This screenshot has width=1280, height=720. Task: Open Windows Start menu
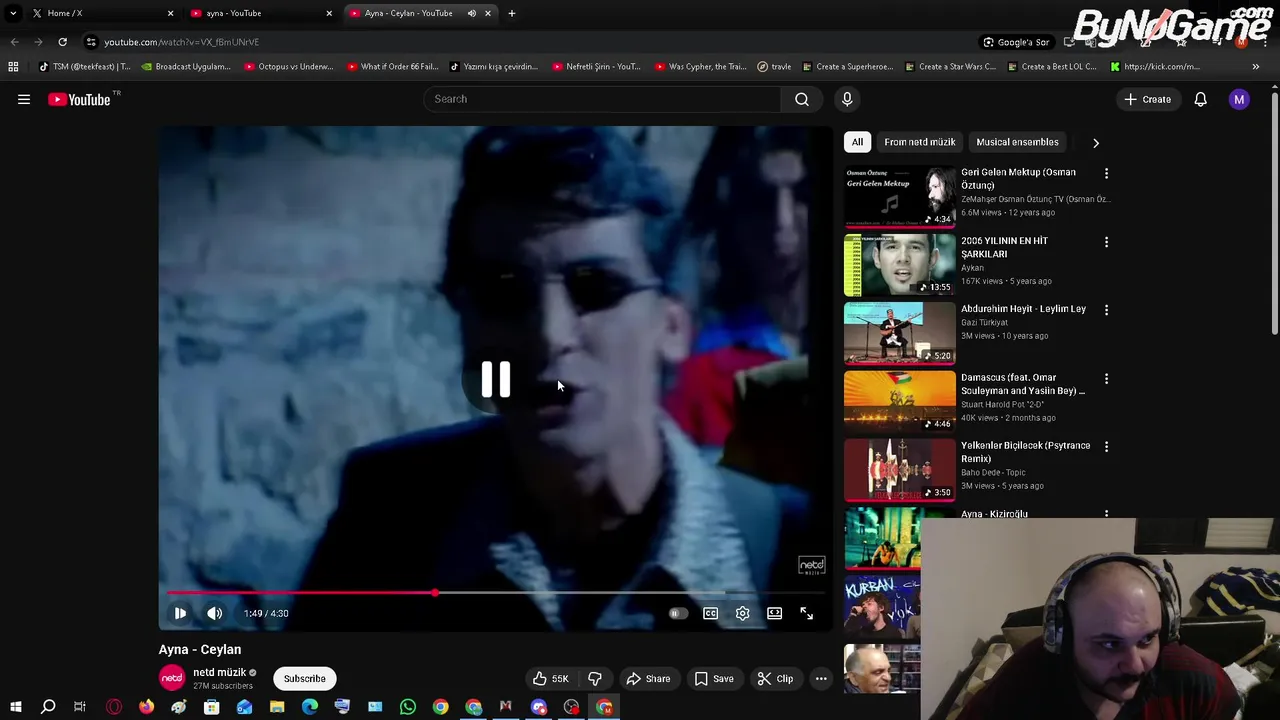click(x=15, y=707)
